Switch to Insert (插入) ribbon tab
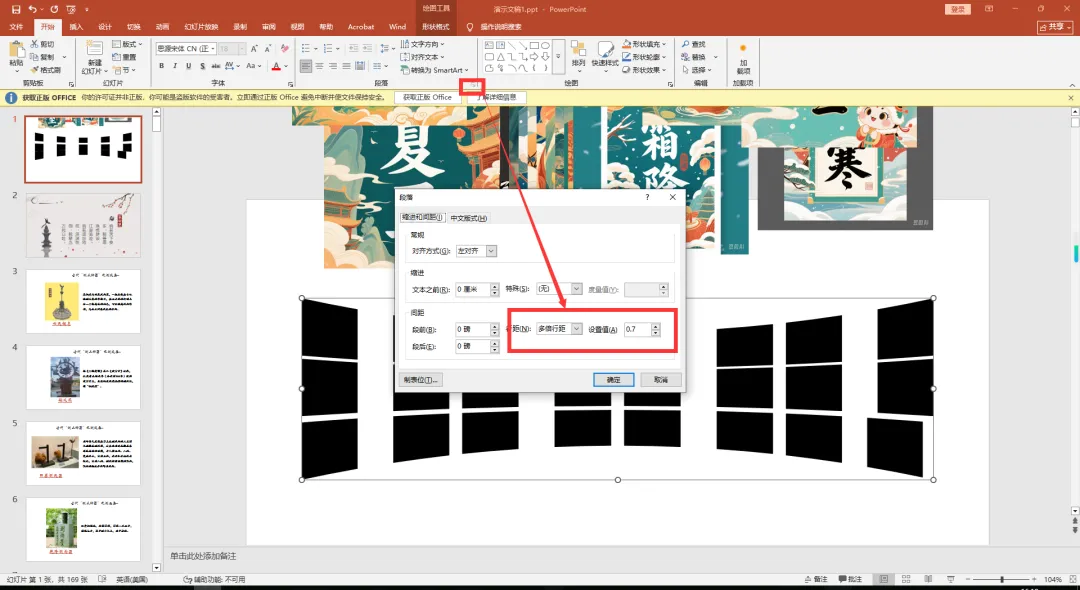The image size is (1080, 590). pos(76,27)
